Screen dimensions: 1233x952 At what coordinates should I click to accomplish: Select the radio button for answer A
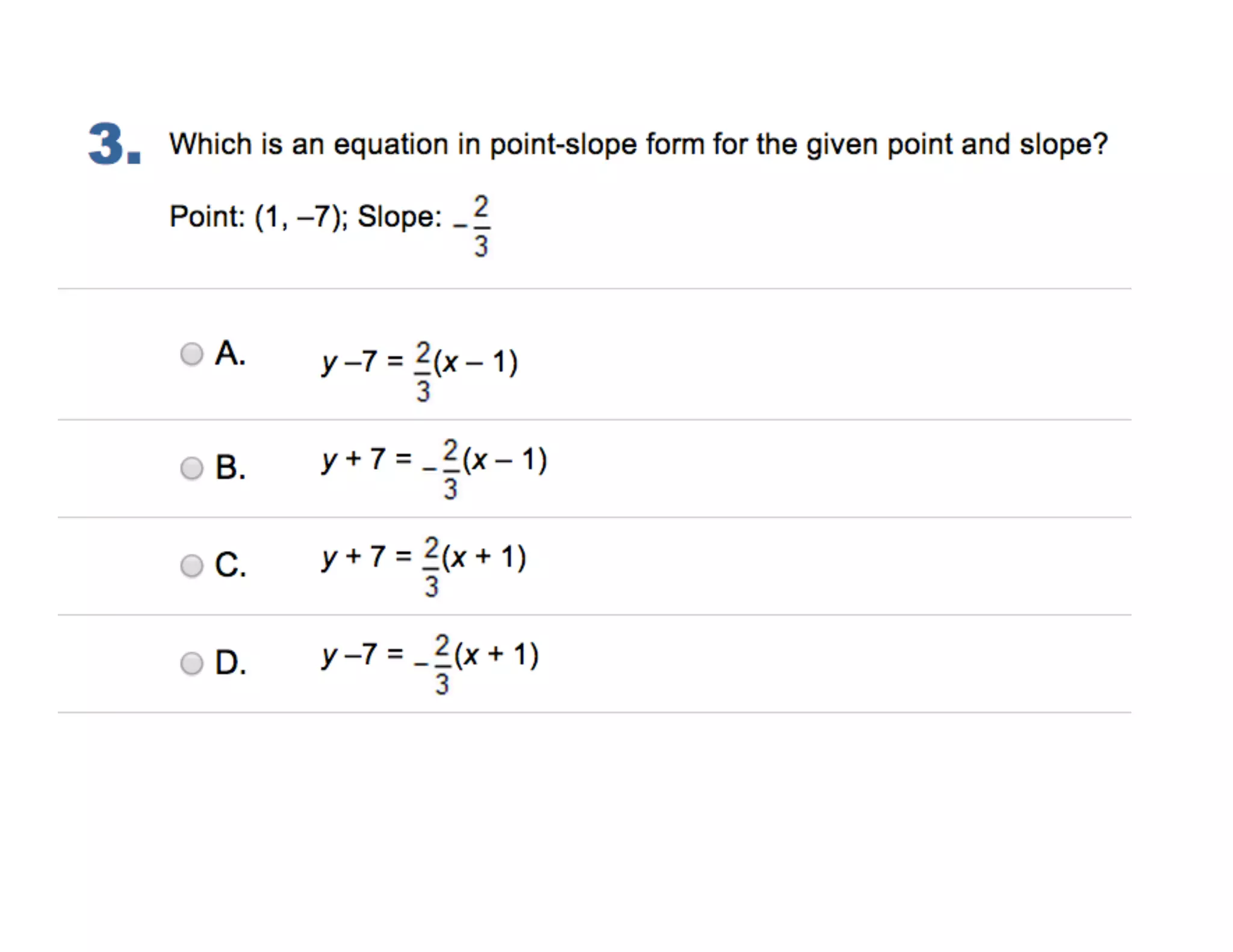click(x=192, y=354)
